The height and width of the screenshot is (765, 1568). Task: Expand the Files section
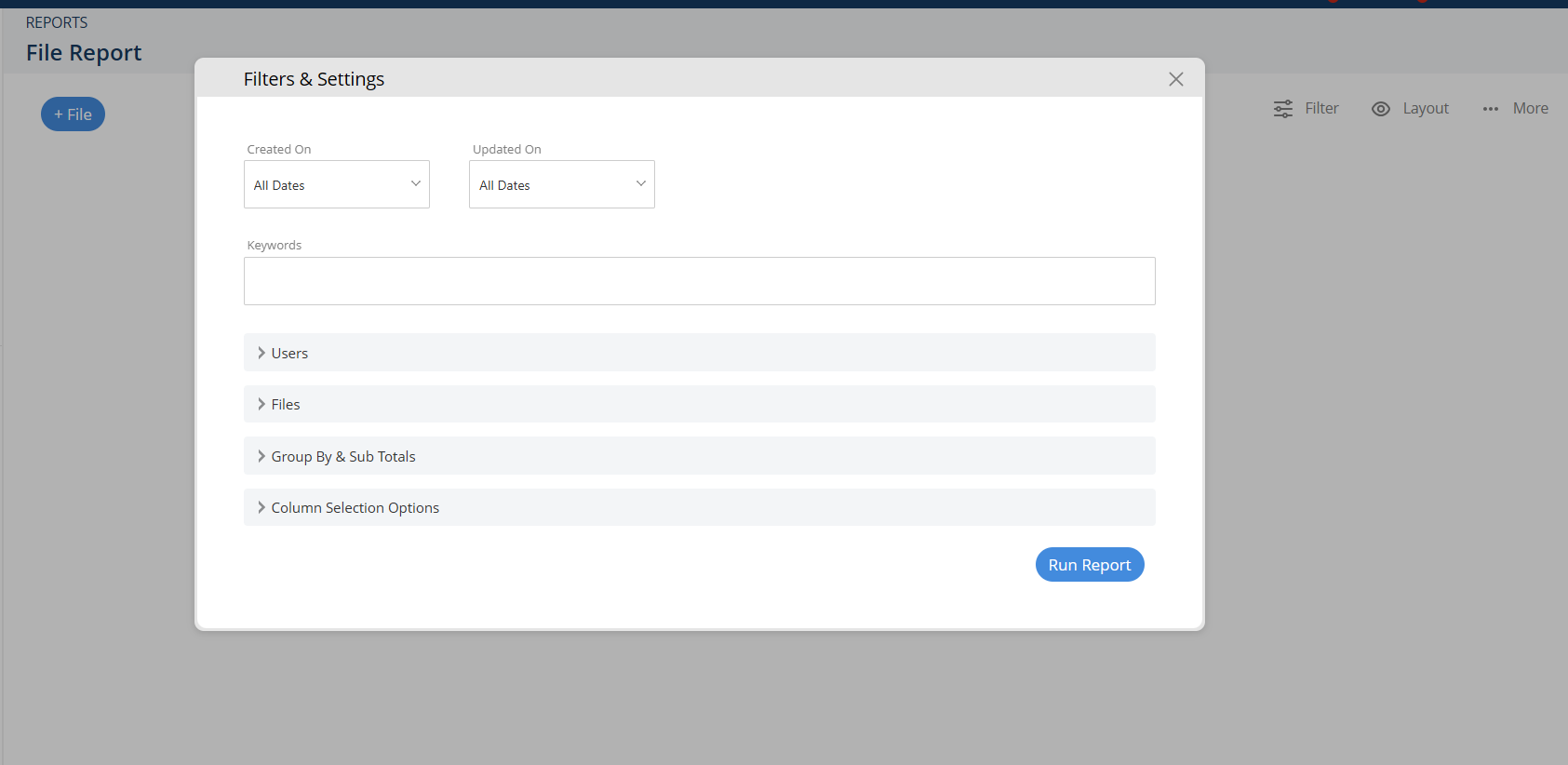click(700, 404)
